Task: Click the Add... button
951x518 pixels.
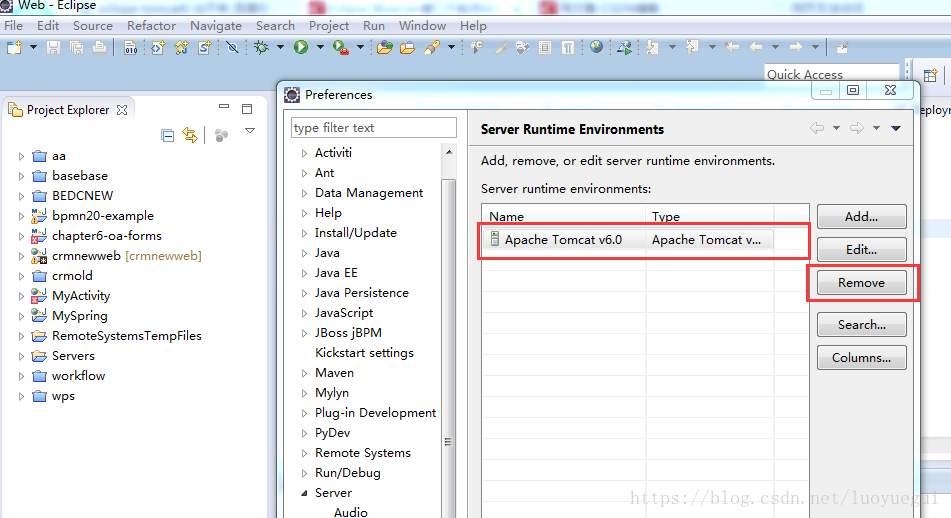Action: [x=861, y=217]
